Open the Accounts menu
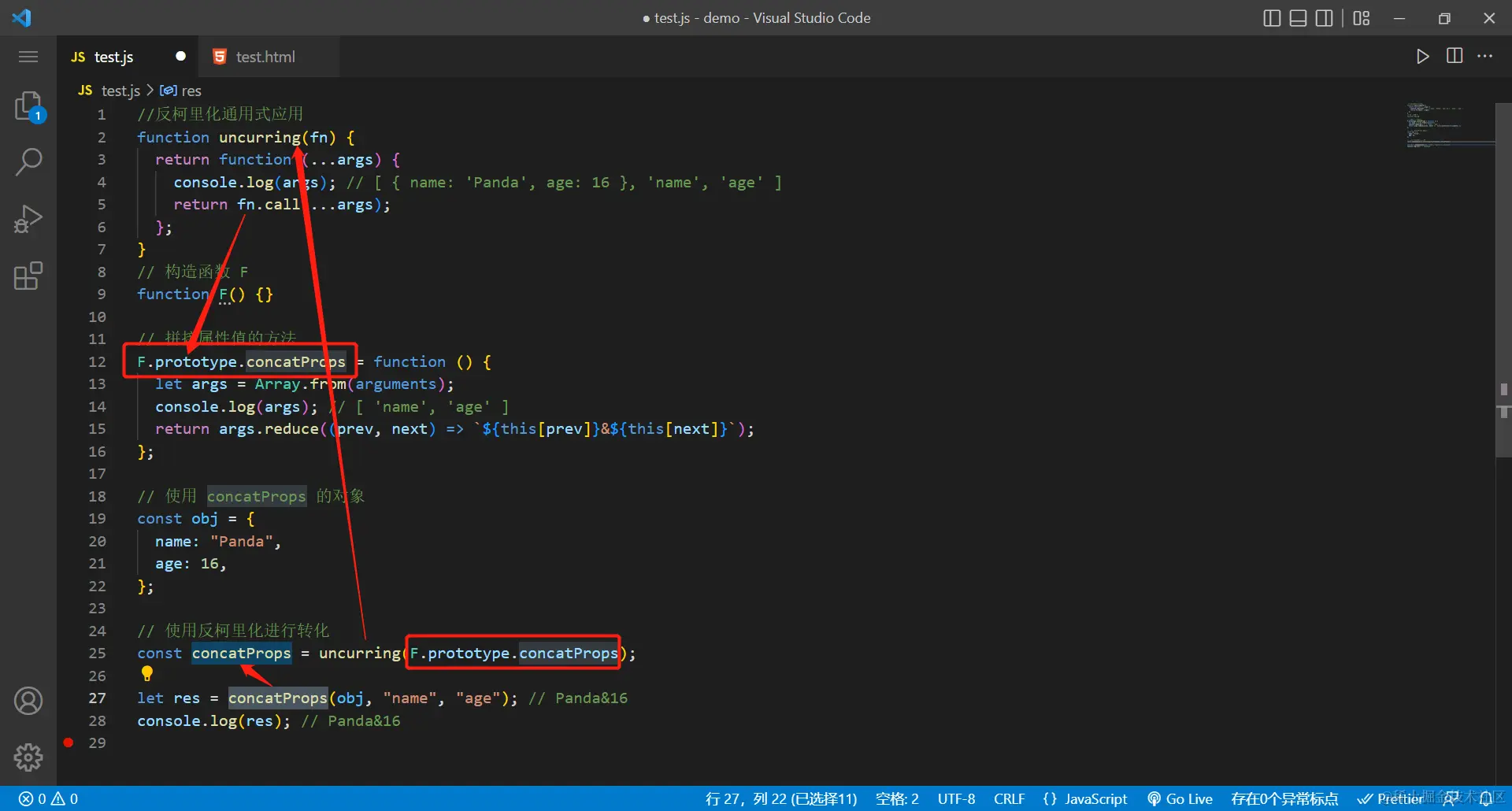Image resolution: width=1512 pixels, height=811 pixels. tap(28, 701)
